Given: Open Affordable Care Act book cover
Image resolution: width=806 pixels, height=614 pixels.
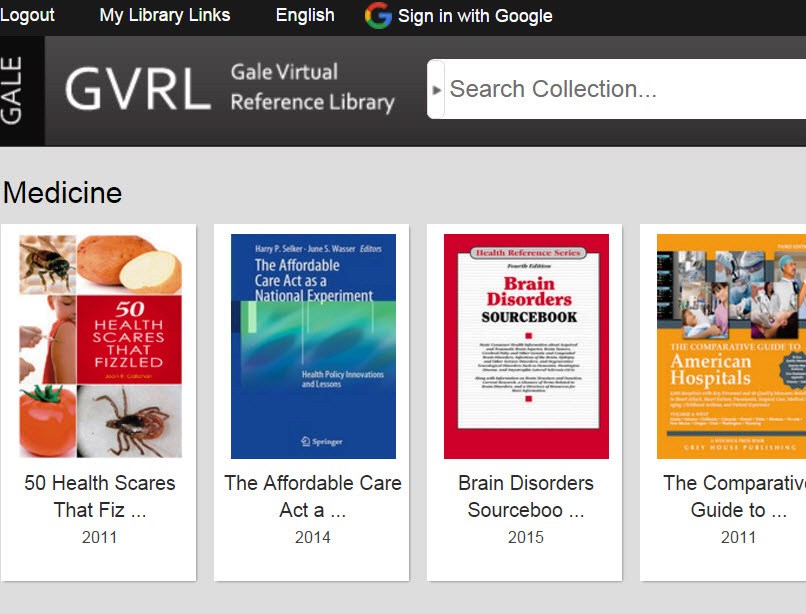Looking at the screenshot, I should [314, 346].
